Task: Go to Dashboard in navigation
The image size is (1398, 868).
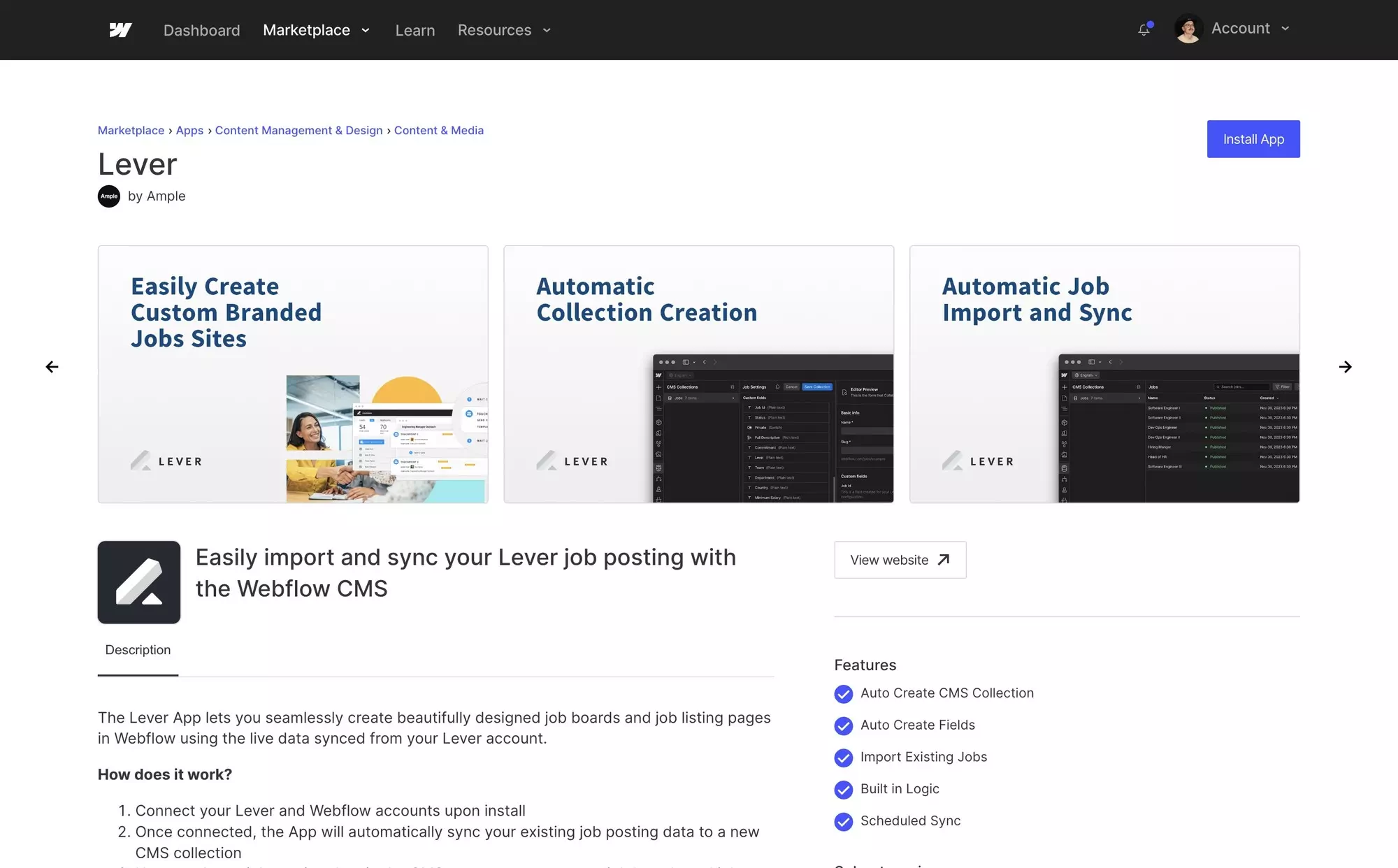Action: tap(201, 30)
